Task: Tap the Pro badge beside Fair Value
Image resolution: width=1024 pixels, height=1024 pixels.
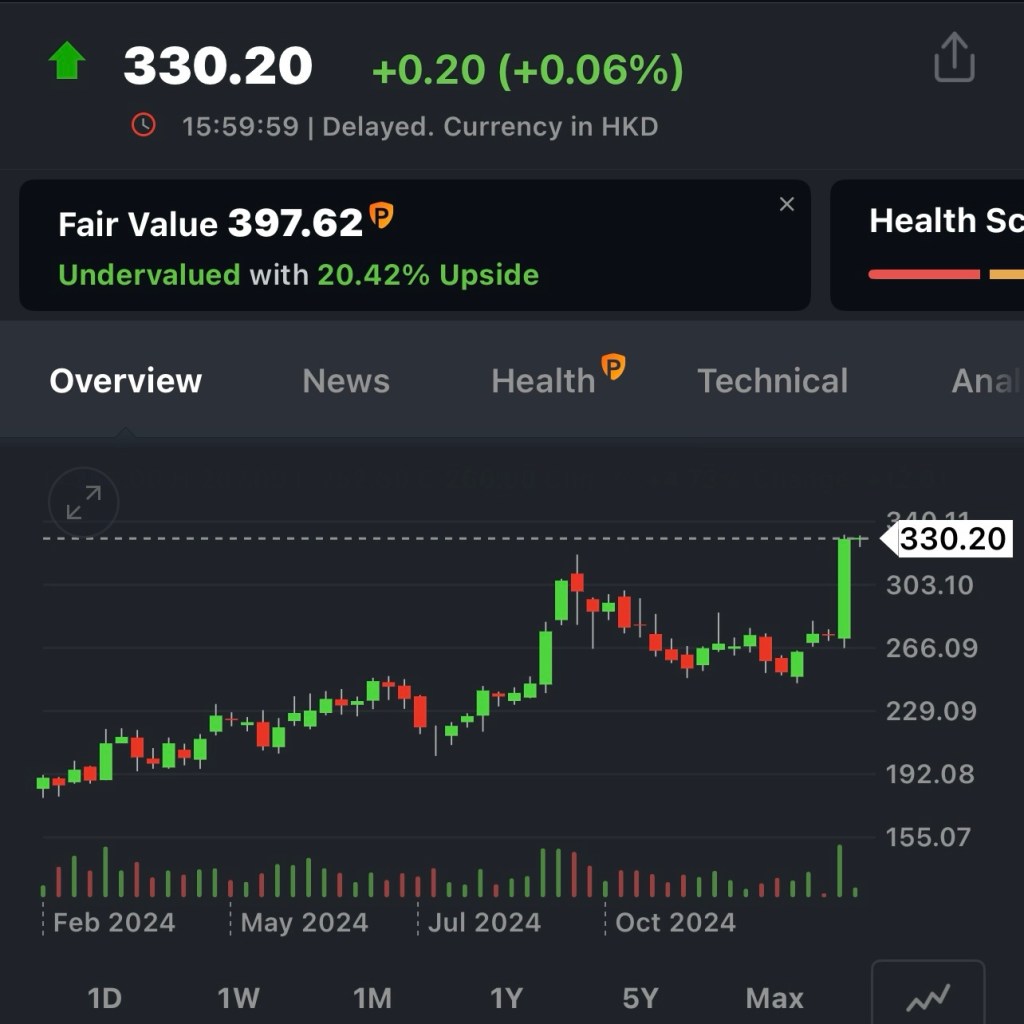Action: 382,216
